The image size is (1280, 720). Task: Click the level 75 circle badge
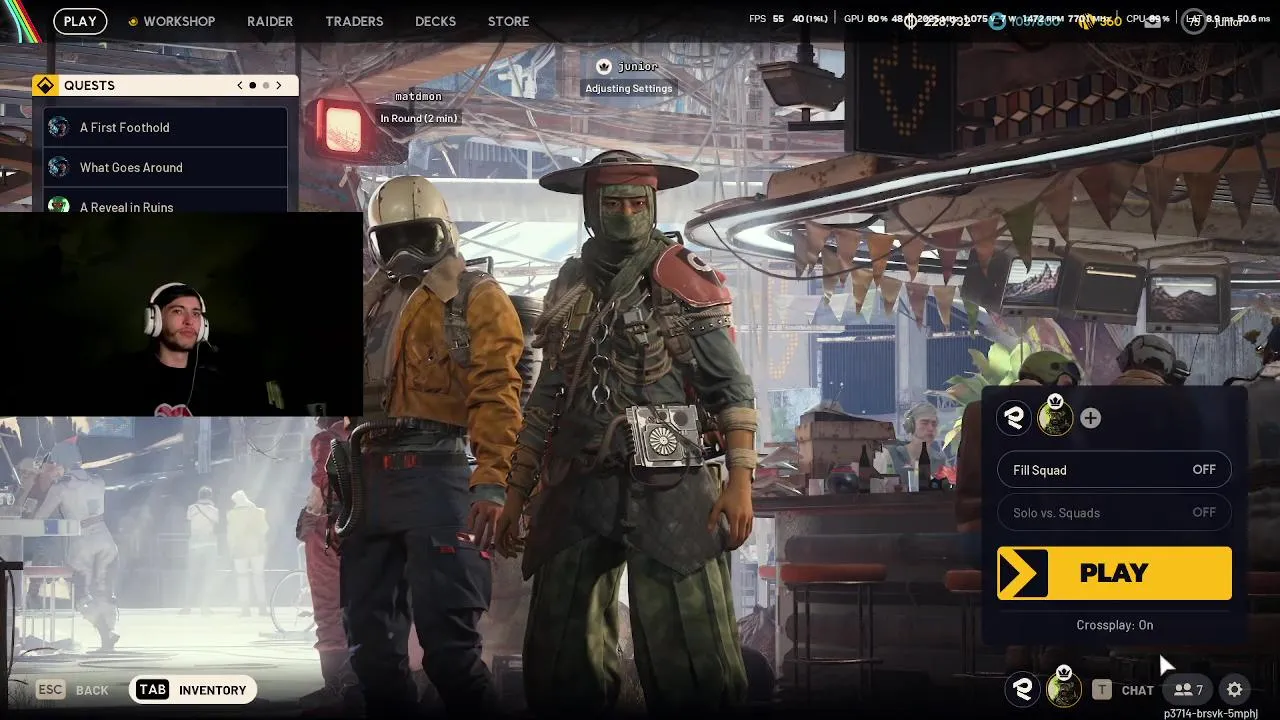1194,21
